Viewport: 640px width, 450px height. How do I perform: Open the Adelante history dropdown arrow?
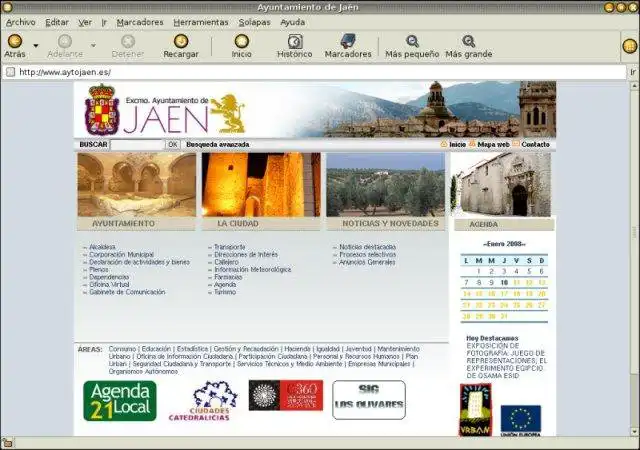point(93,45)
